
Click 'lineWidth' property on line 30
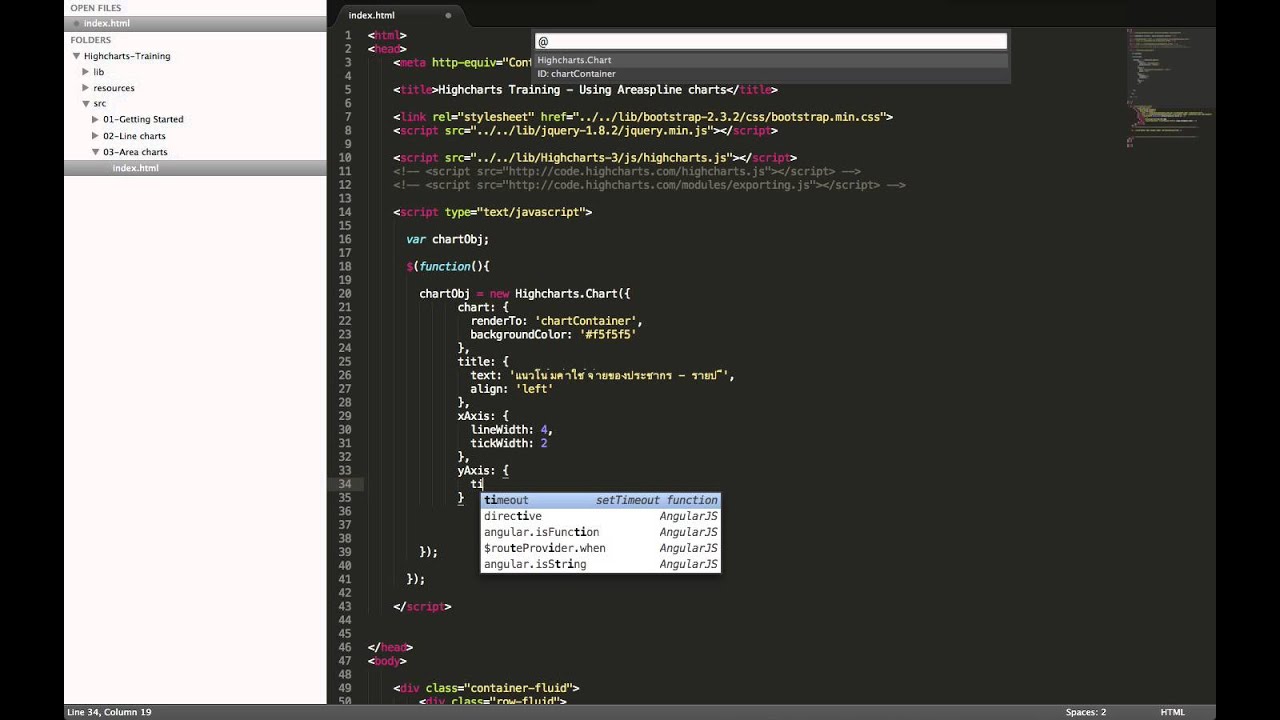coord(499,430)
